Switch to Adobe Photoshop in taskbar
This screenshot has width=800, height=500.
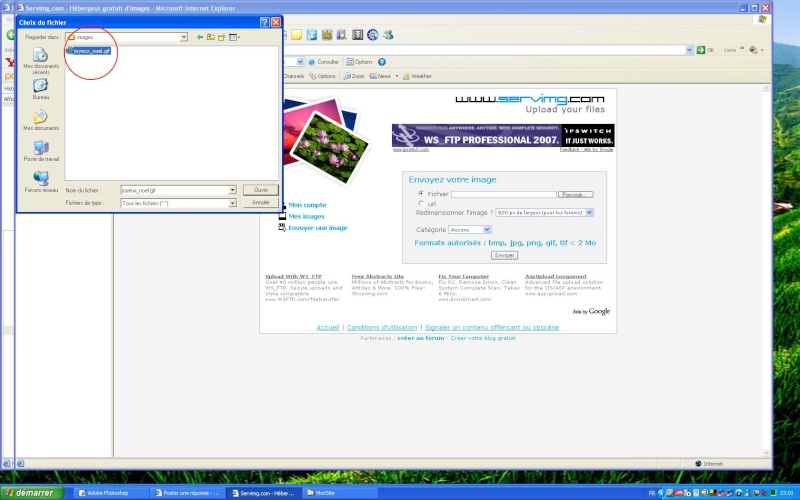tap(109, 493)
